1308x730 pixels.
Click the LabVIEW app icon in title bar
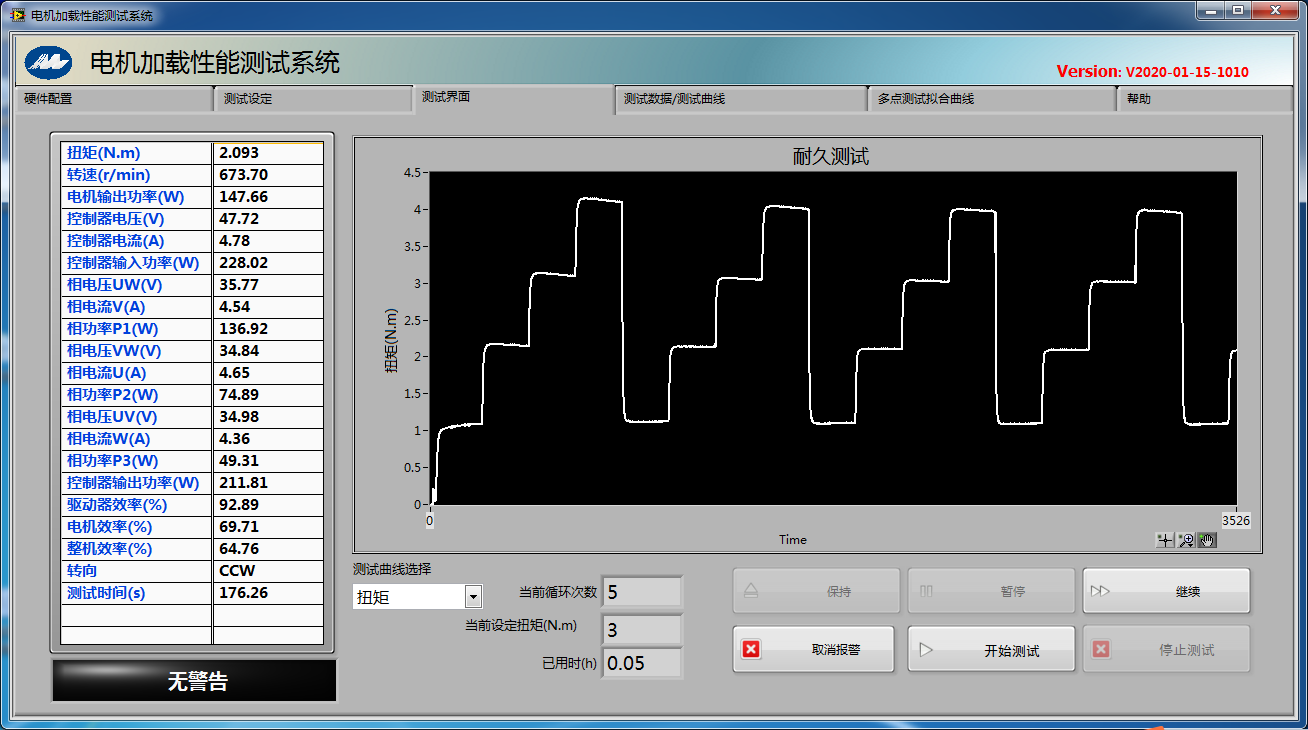point(17,15)
